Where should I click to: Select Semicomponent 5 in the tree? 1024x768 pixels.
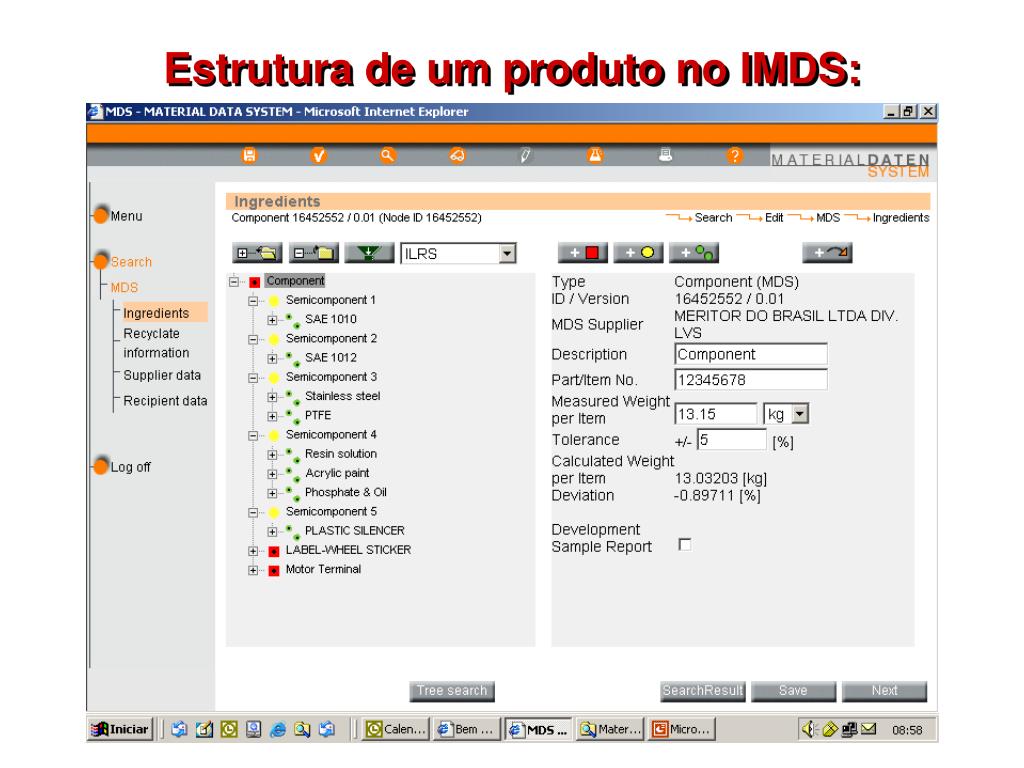click(x=331, y=512)
